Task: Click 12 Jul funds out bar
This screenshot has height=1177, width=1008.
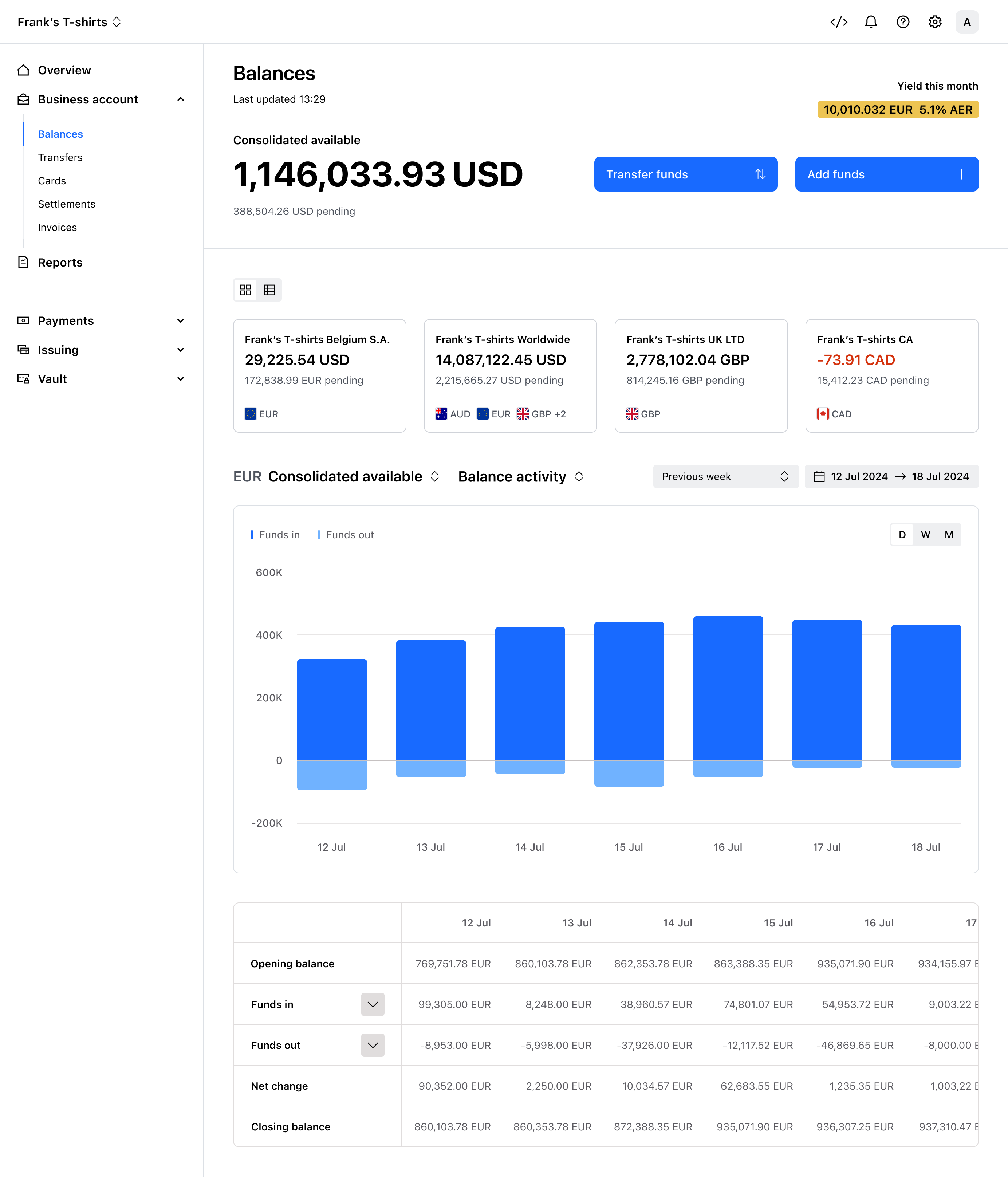Action: [x=332, y=775]
